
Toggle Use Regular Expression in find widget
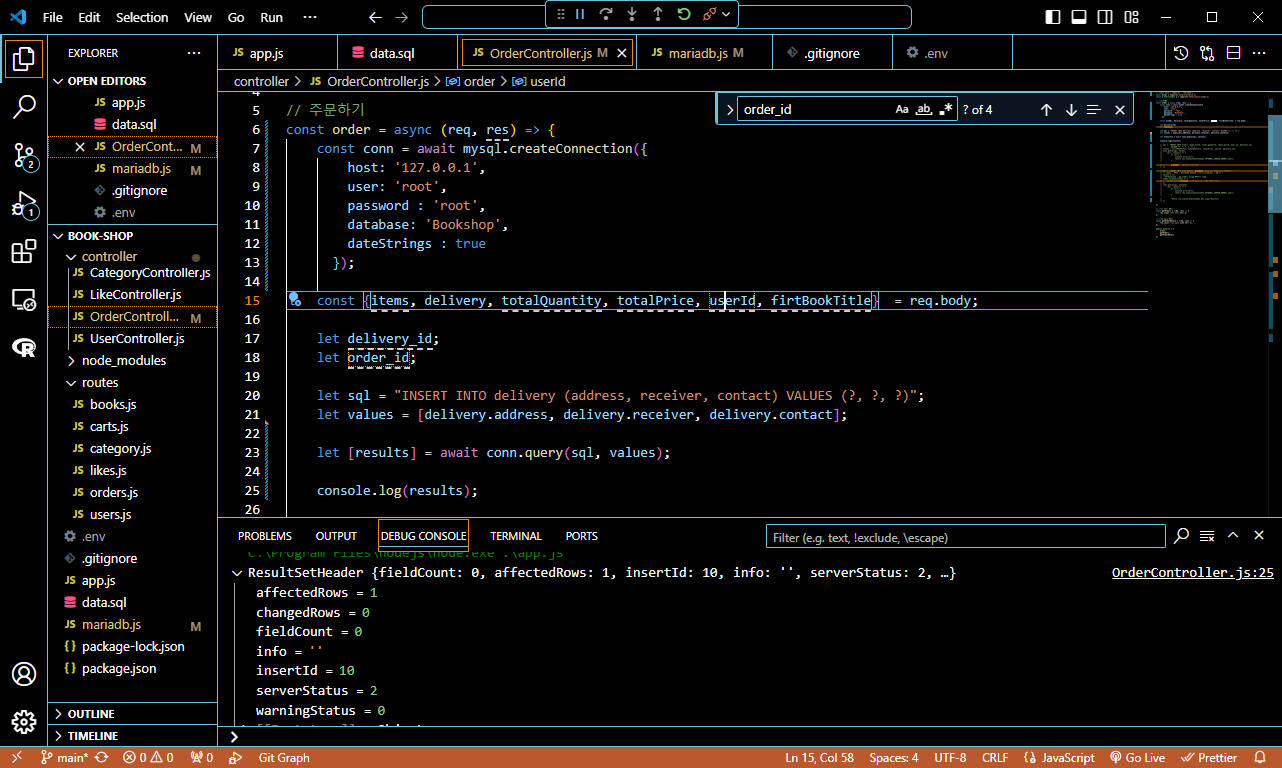[946, 109]
